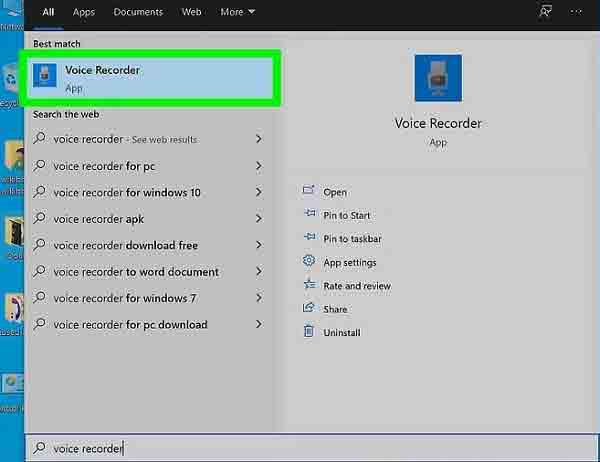Click the Pin to taskbar pin icon
Image resolution: width=600 pixels, height=462 pixels.
(309, 237)
